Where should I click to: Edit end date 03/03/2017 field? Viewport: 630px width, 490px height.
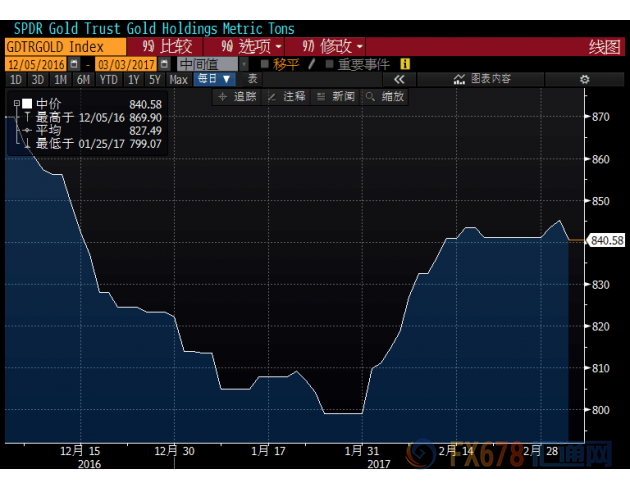point(126,64)
